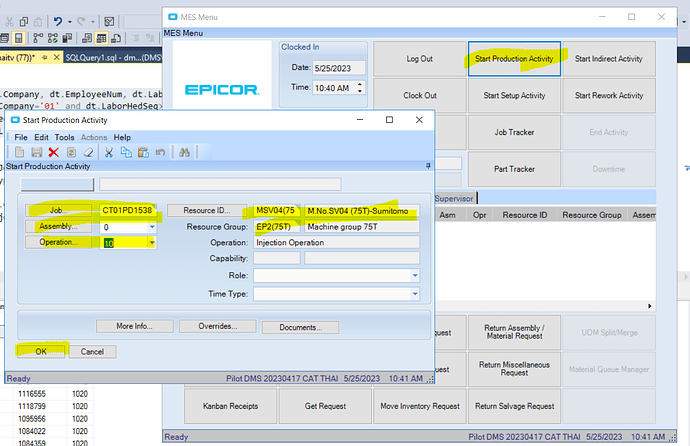Click the SSMS Undo arrow icon
The width and height of the screenshot is (690, 446).
pos(58,21)
